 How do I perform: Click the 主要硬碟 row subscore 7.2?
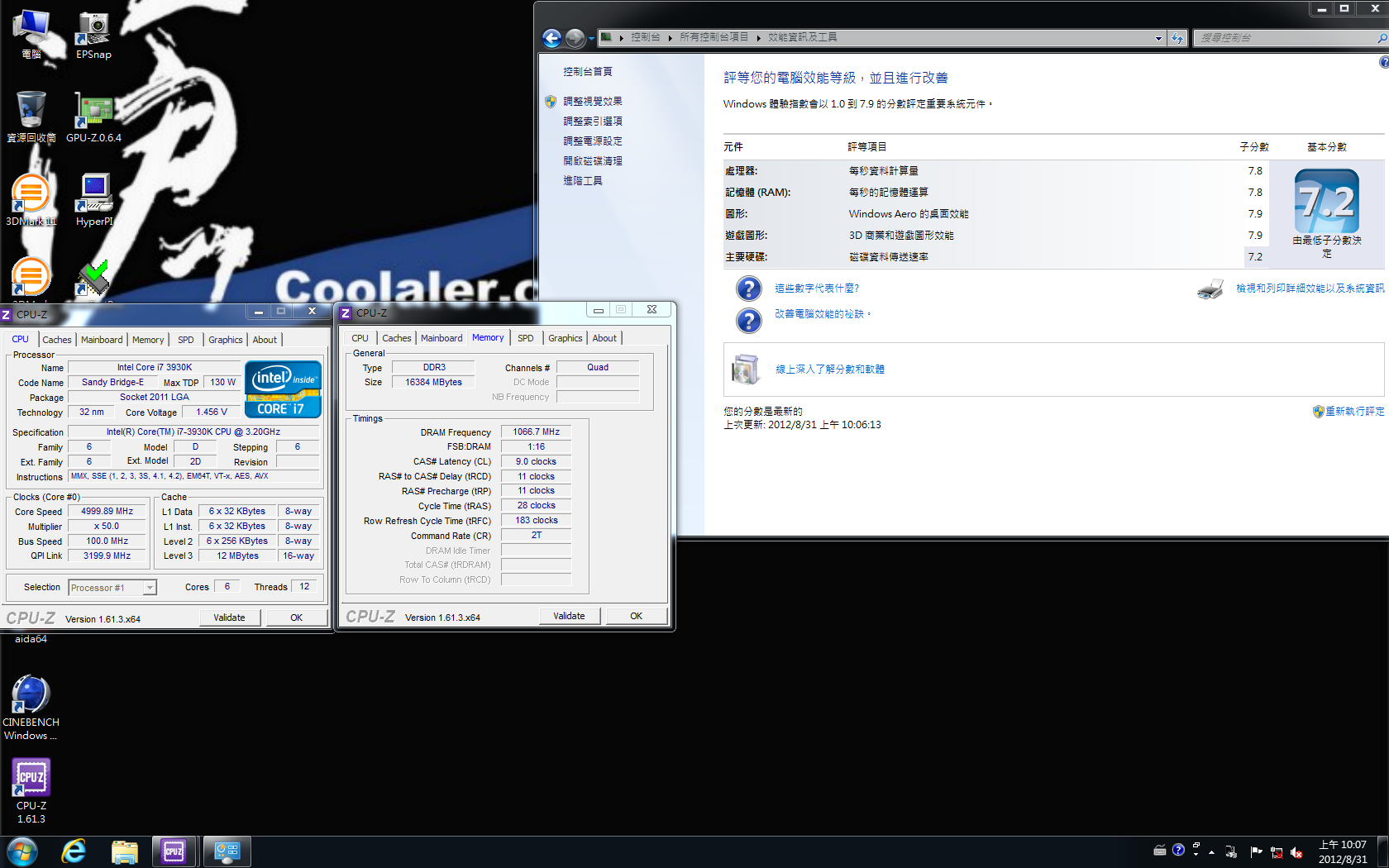[x=1255, y=257]
